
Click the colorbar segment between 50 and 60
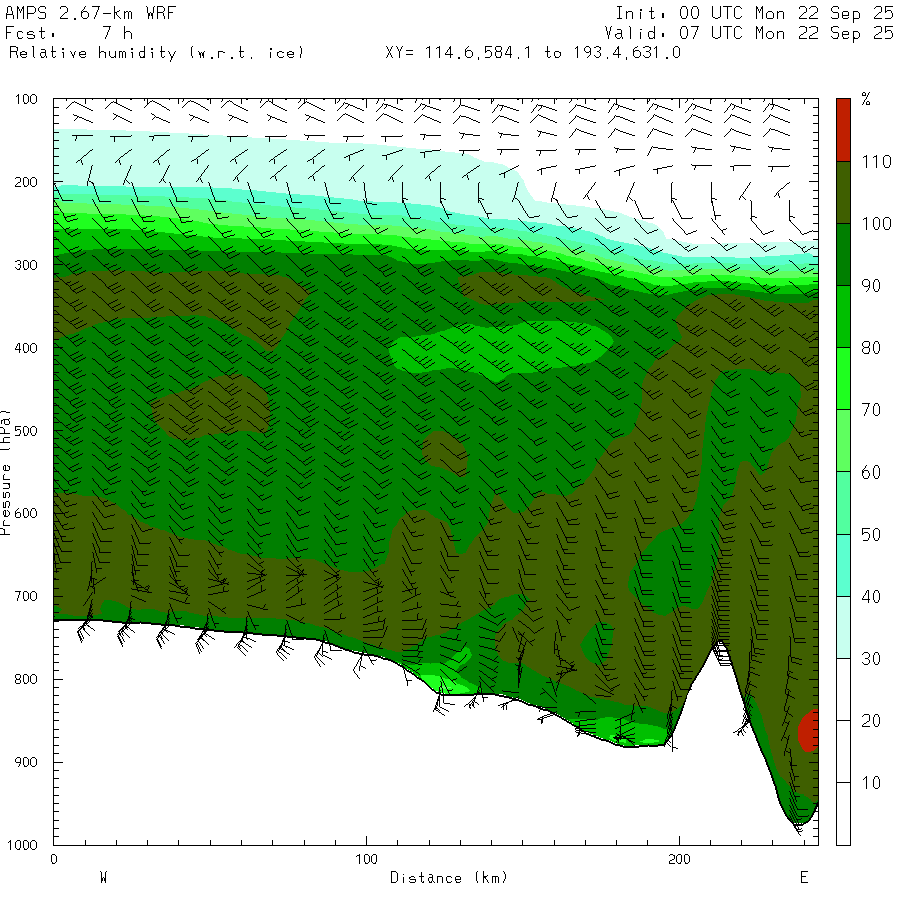tap(843, 503)
